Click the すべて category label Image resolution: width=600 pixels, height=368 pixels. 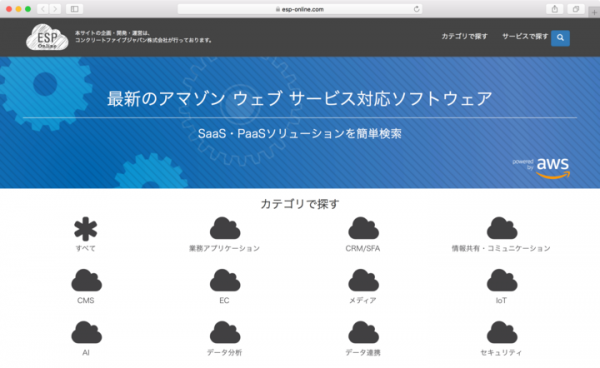click(x=85, y=248)
